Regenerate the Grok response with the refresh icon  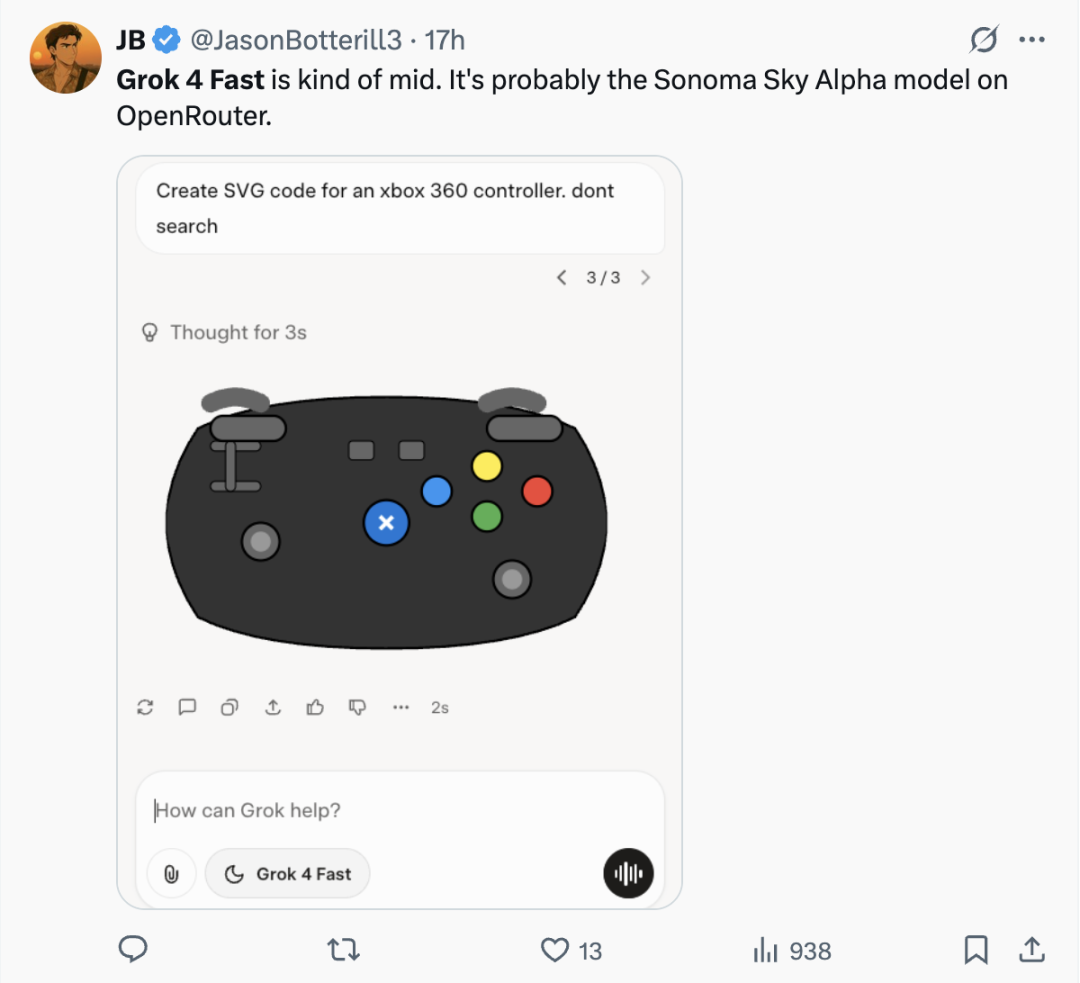point(145,707)
